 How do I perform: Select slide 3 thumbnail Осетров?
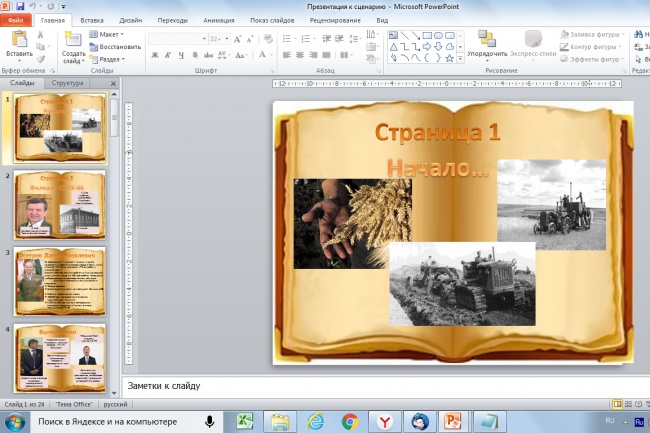(x=60, y=281)
